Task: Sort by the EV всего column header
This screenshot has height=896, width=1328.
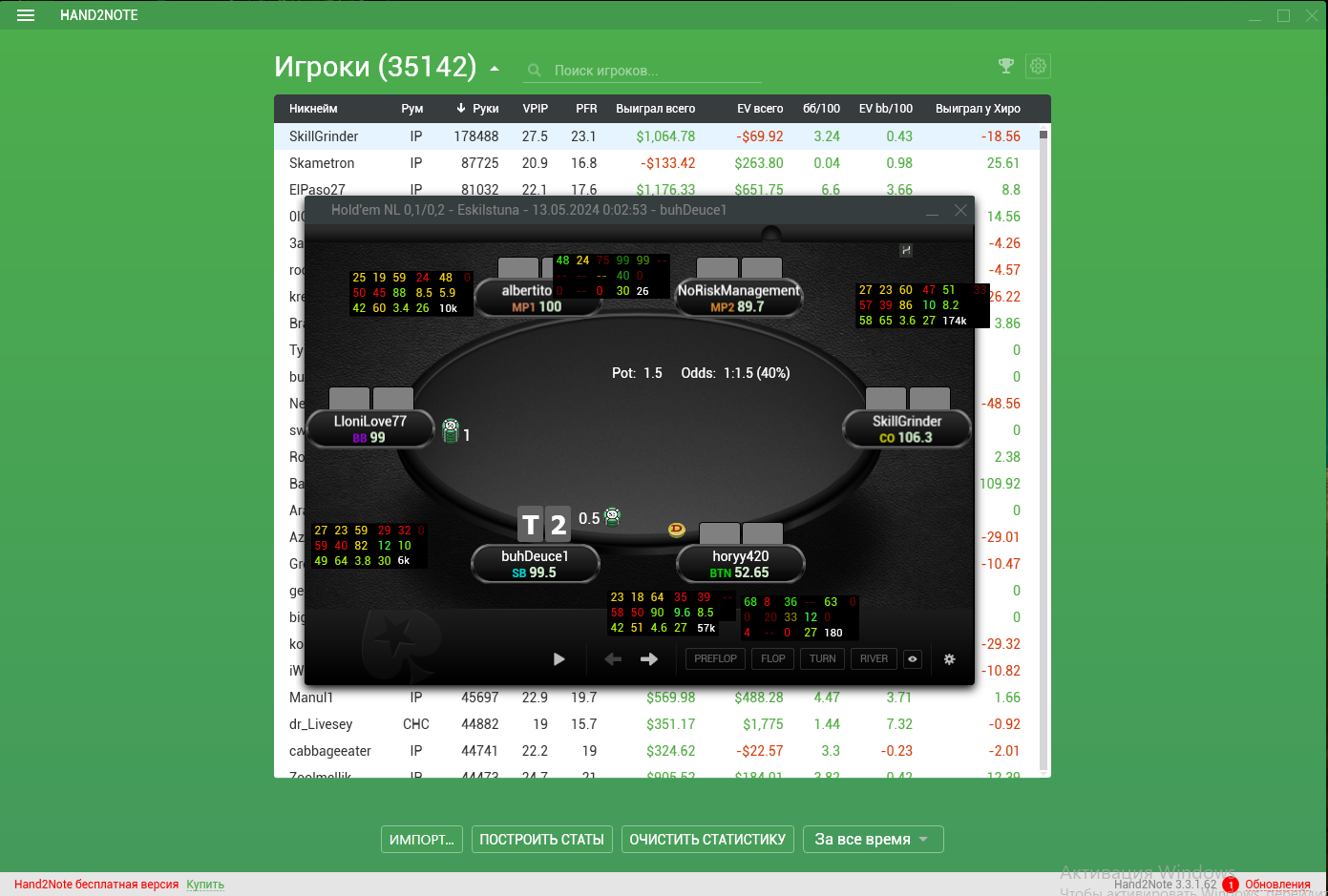Action: coord(760,109)
